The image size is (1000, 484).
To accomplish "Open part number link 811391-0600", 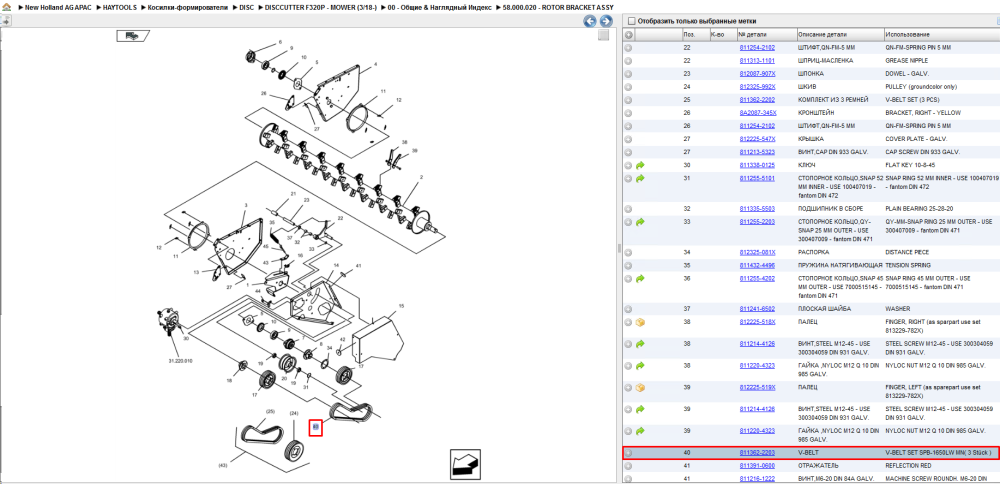I will 757,466.
